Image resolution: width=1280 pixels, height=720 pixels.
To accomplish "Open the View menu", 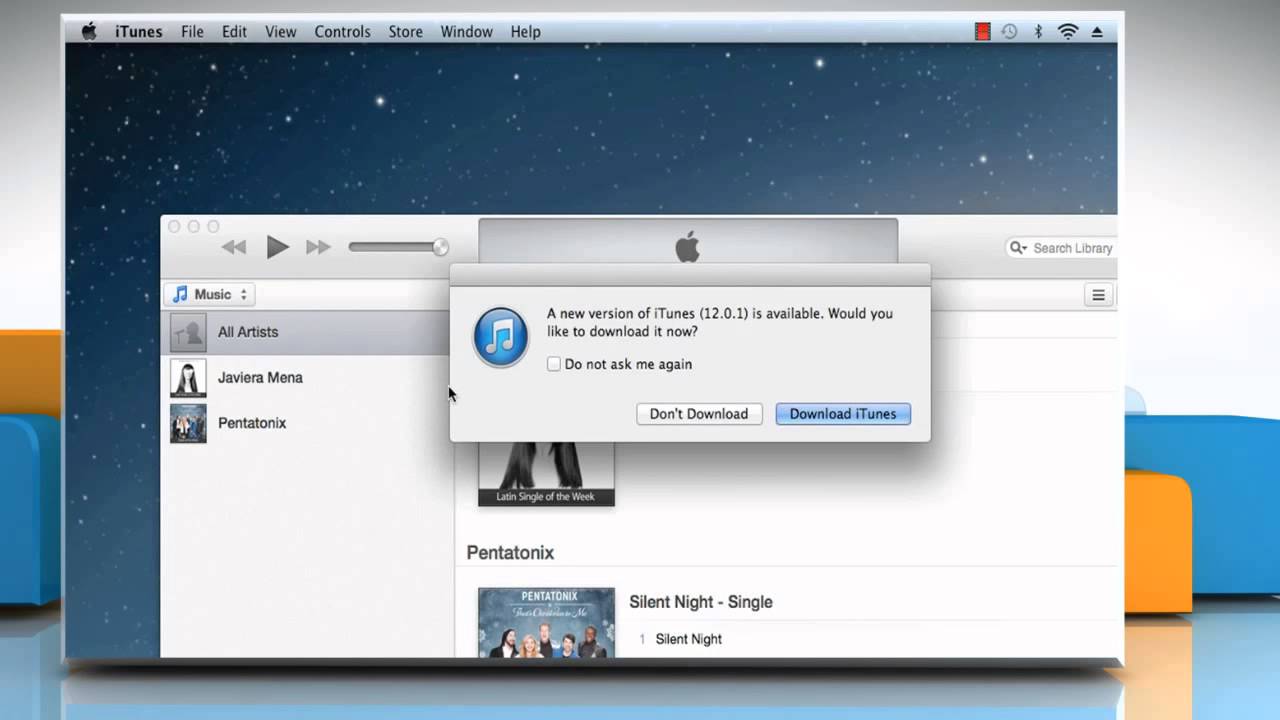I will [x=280, y=31].
